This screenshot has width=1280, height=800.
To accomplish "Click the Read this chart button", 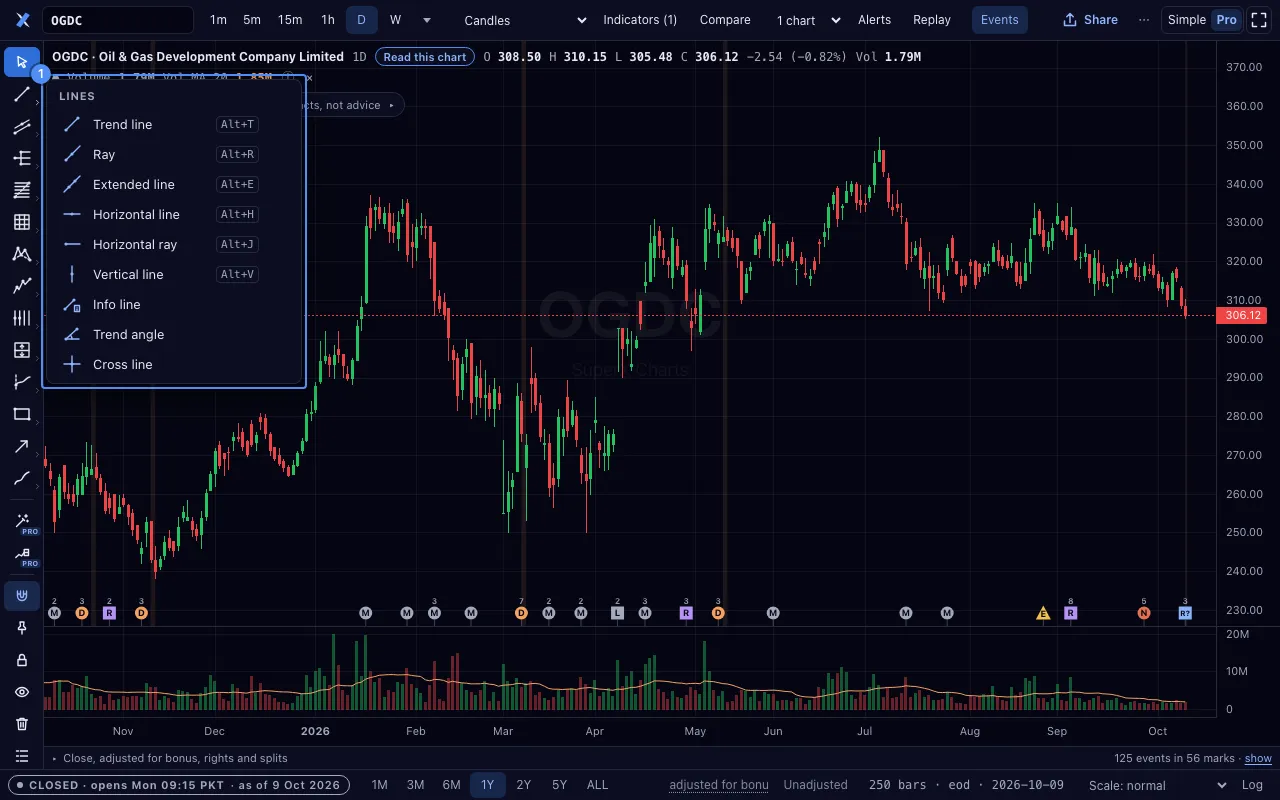I will [425, 57].
